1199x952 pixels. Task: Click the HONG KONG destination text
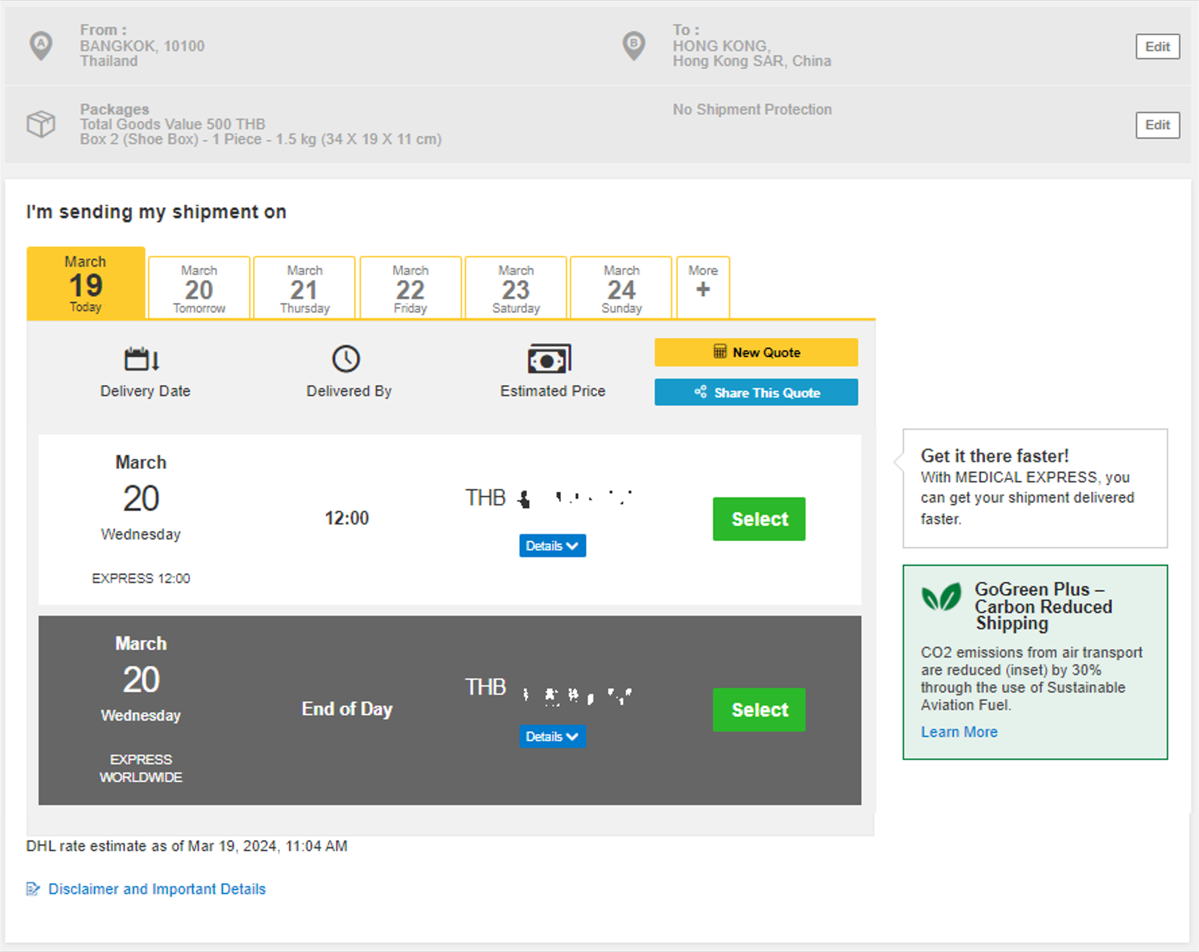pos(721,46)
